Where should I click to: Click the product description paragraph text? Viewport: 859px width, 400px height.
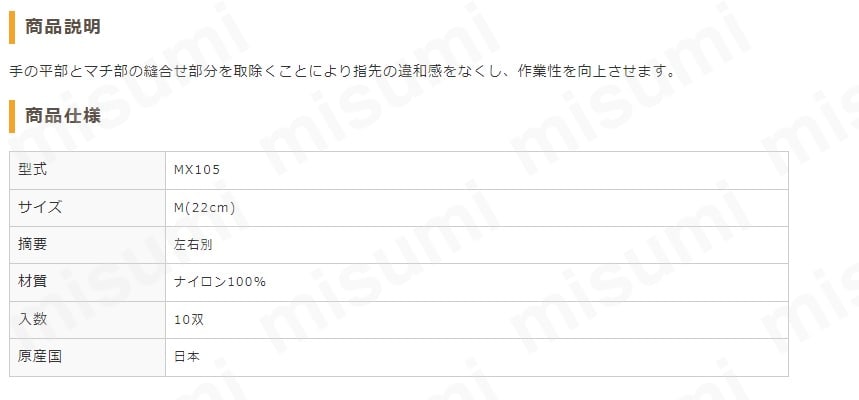(342, 72)
